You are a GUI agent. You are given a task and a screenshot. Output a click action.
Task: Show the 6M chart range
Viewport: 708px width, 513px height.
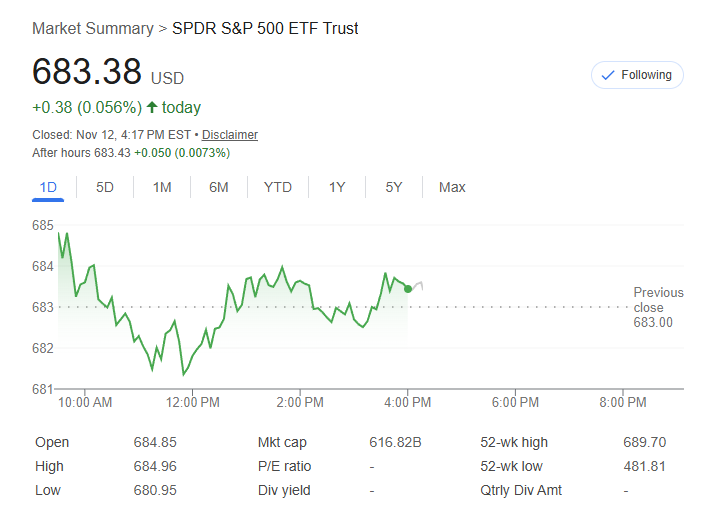219,187
